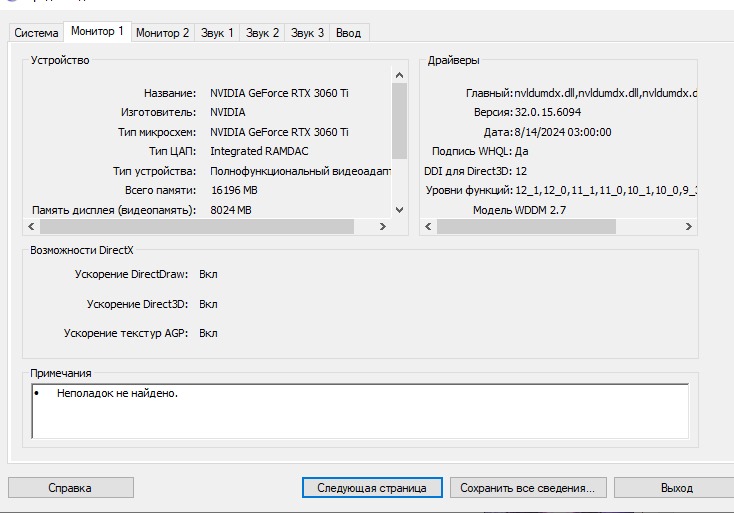Screen dimensions: 734x513
Task: Open the Звук 1 tab
Action: point(217,33)
